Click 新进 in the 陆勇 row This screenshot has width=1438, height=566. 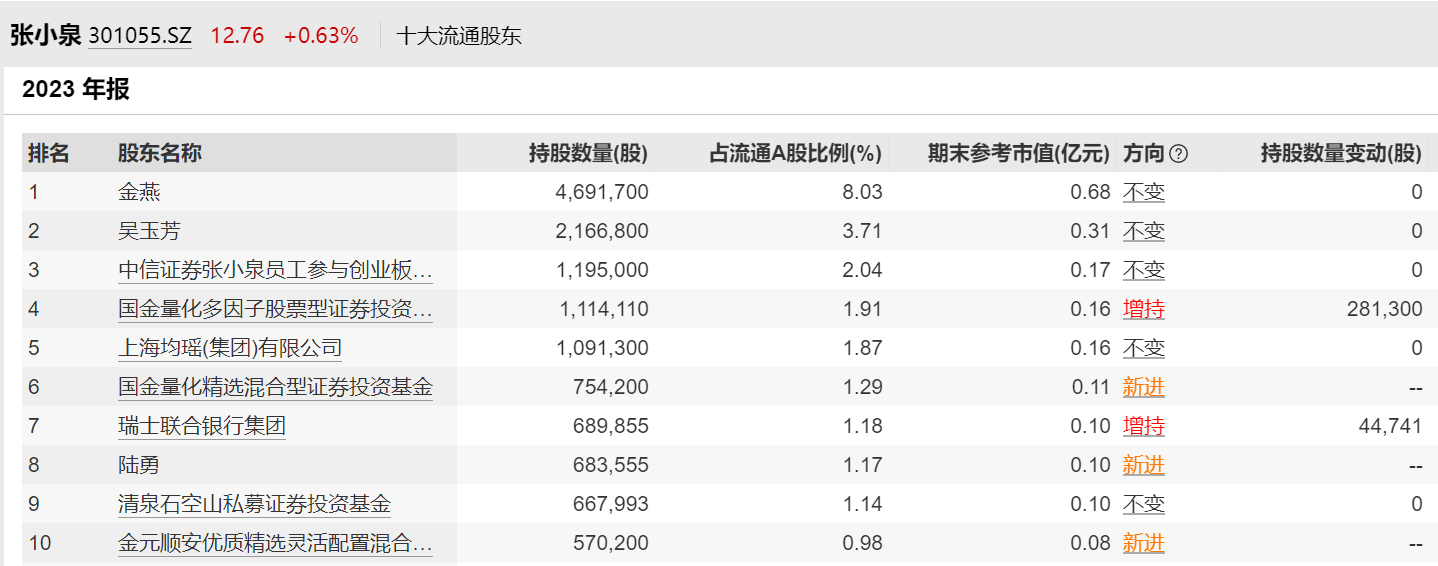pyautogui.click(x=1143, y=465)
